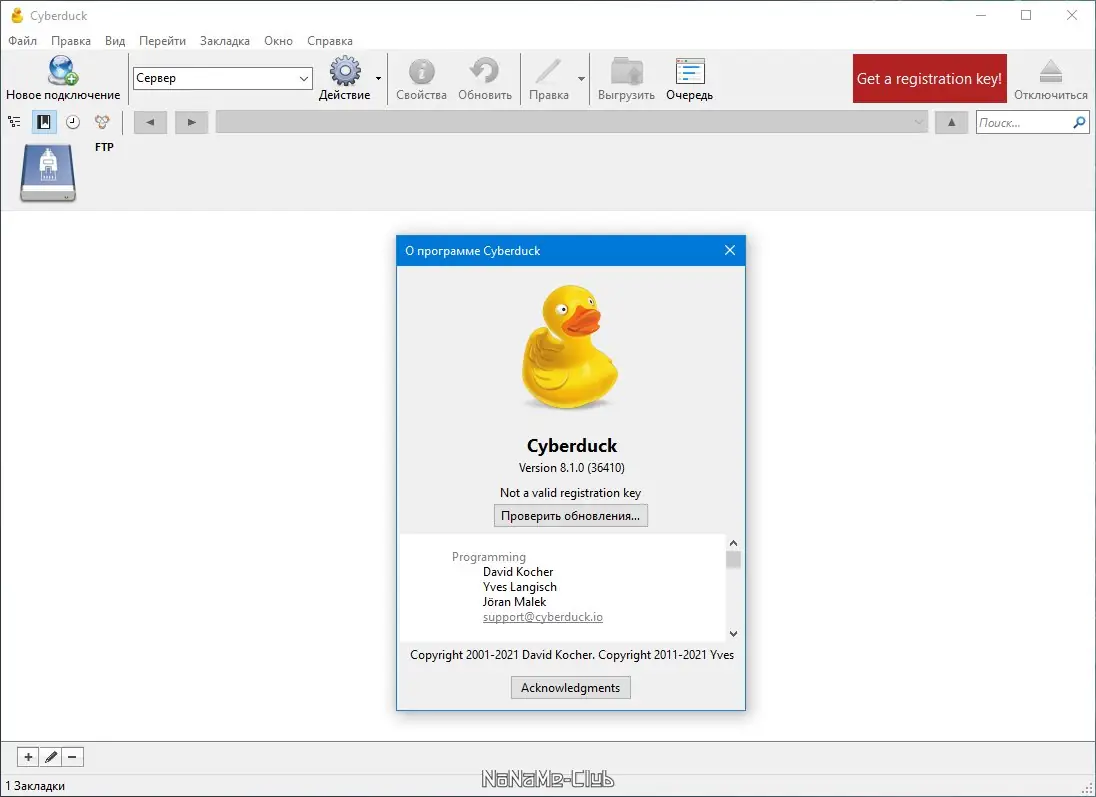Image resolution: width=1096 pixels, height=797 pixels.
Task: Click the Acknowledgments button
Action: click(570, 688)
